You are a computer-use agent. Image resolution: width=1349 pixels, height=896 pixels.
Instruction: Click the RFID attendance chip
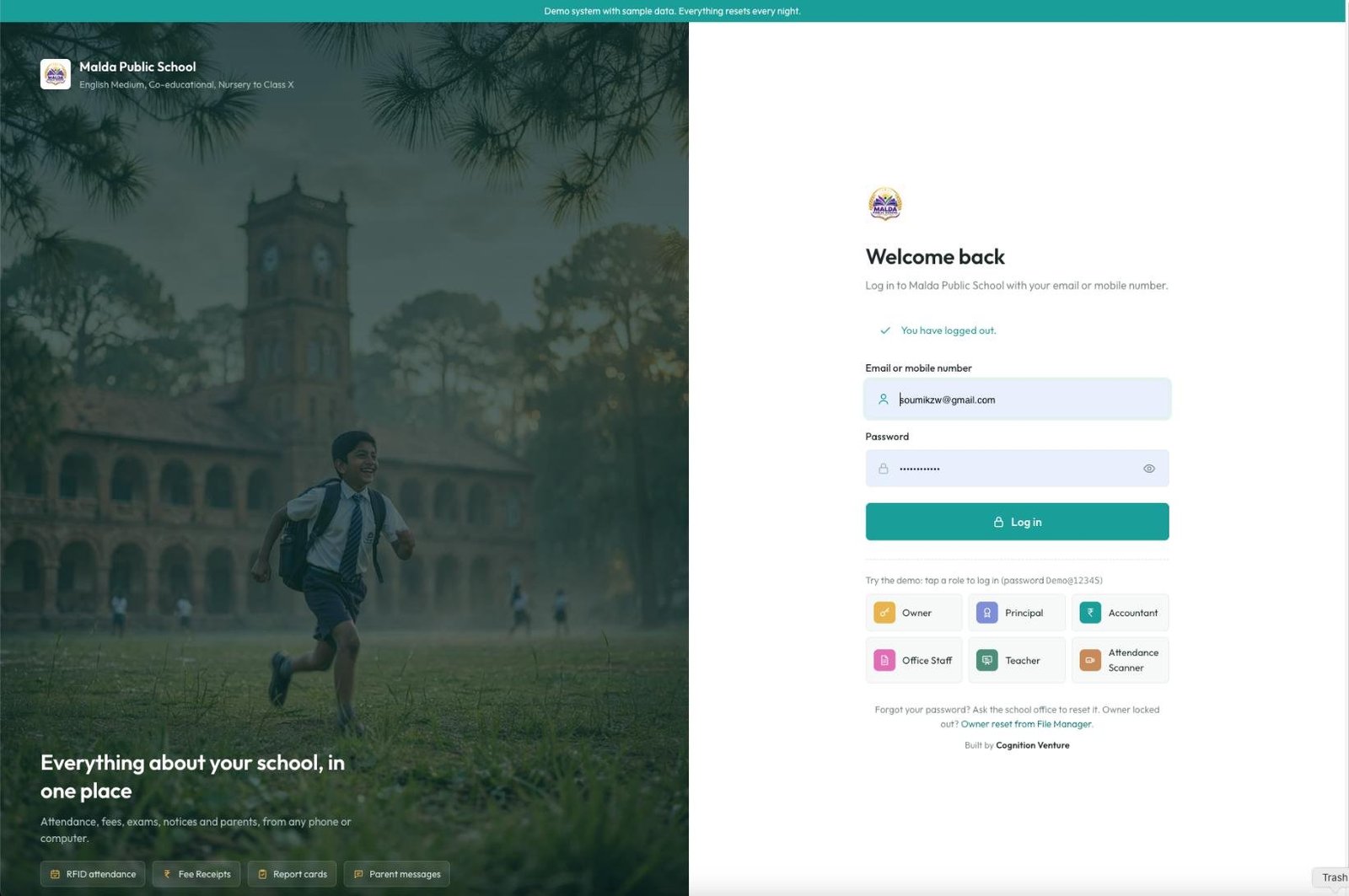[93, 874]
